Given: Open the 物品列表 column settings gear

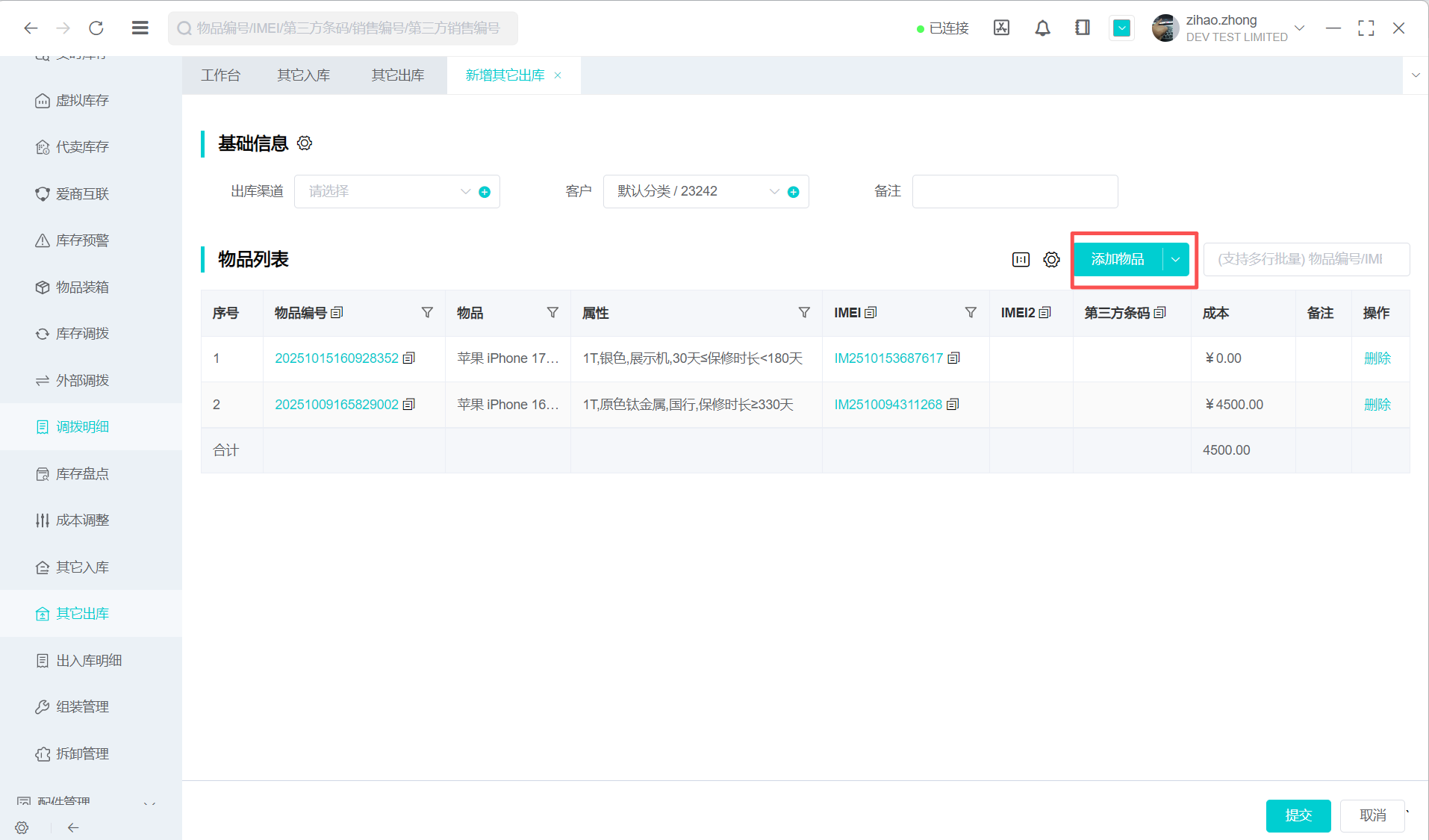Looking at the screenshot, I should point(1051,260).
